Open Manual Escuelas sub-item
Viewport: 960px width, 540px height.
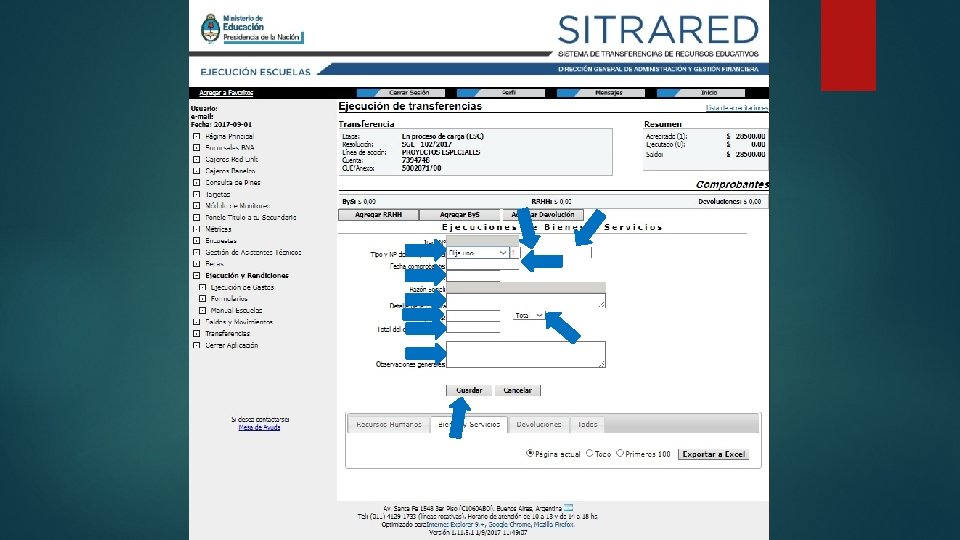236,310
